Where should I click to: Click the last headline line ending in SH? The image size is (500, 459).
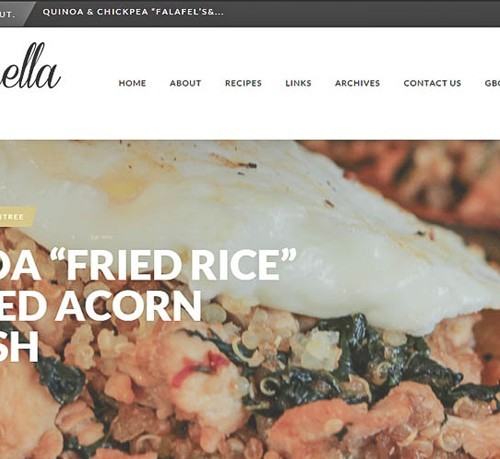(x=19, y=347)
